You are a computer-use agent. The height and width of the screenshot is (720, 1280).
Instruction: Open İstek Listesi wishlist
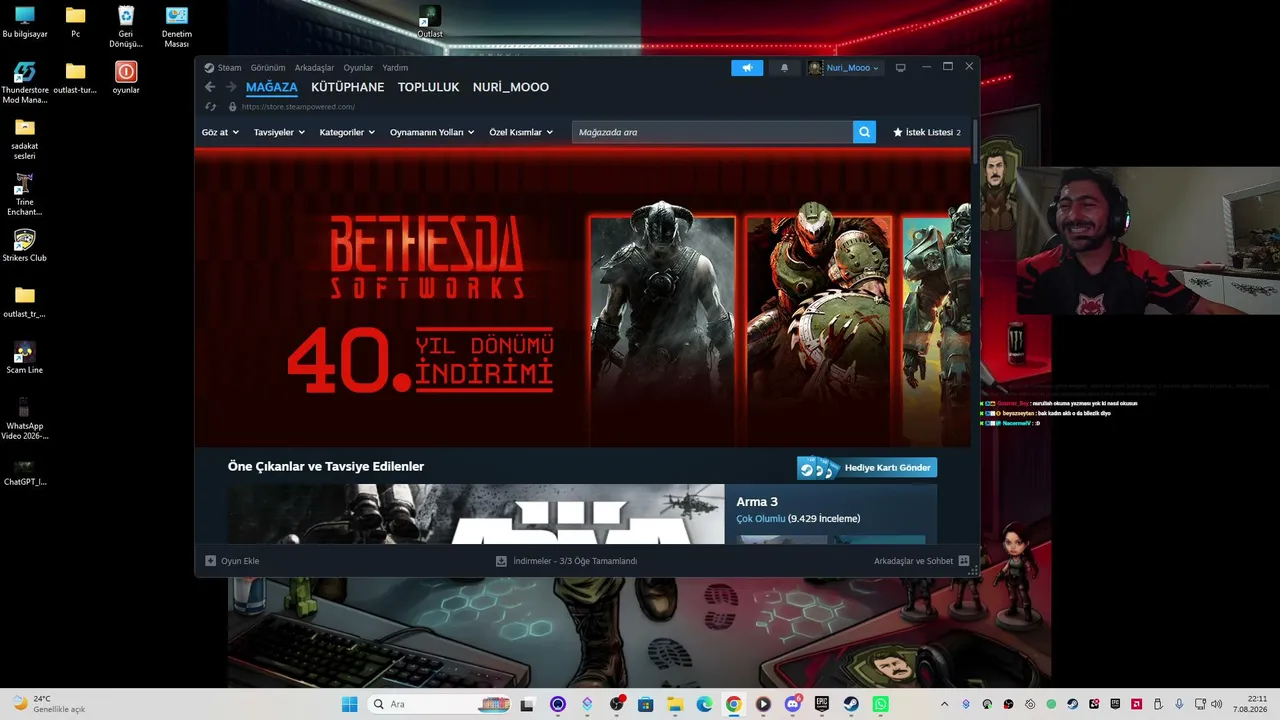(x=927, y=132)
